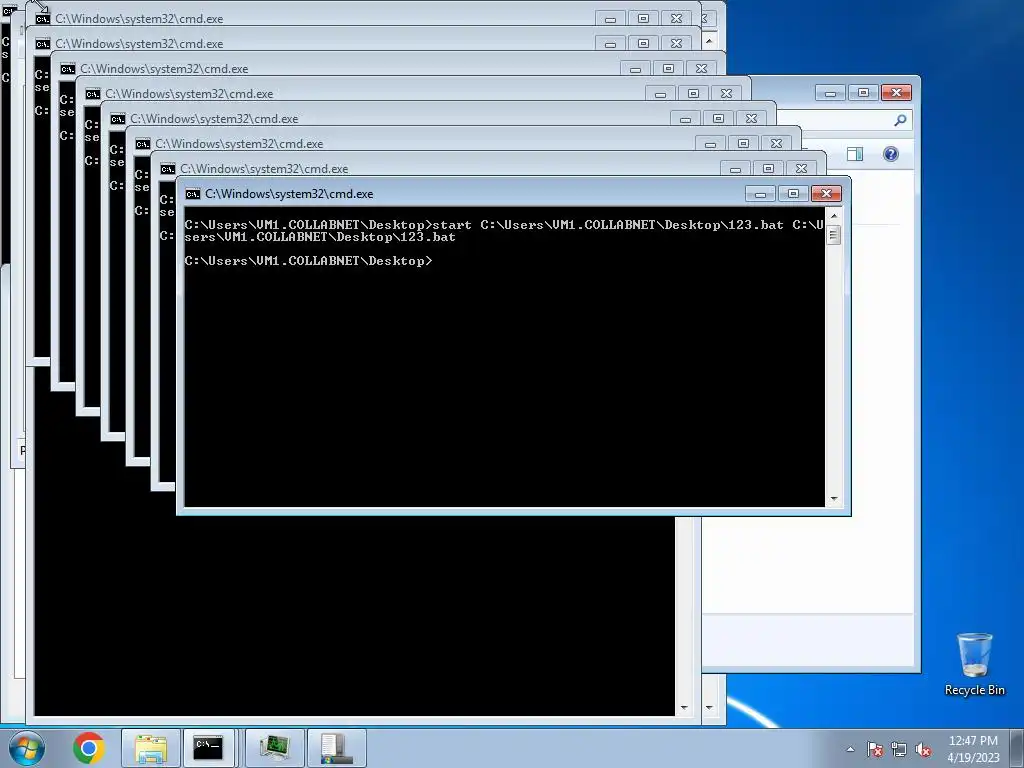
Task: Launch Google Chrome from the taskbar
Action: (x=89, y=748)
